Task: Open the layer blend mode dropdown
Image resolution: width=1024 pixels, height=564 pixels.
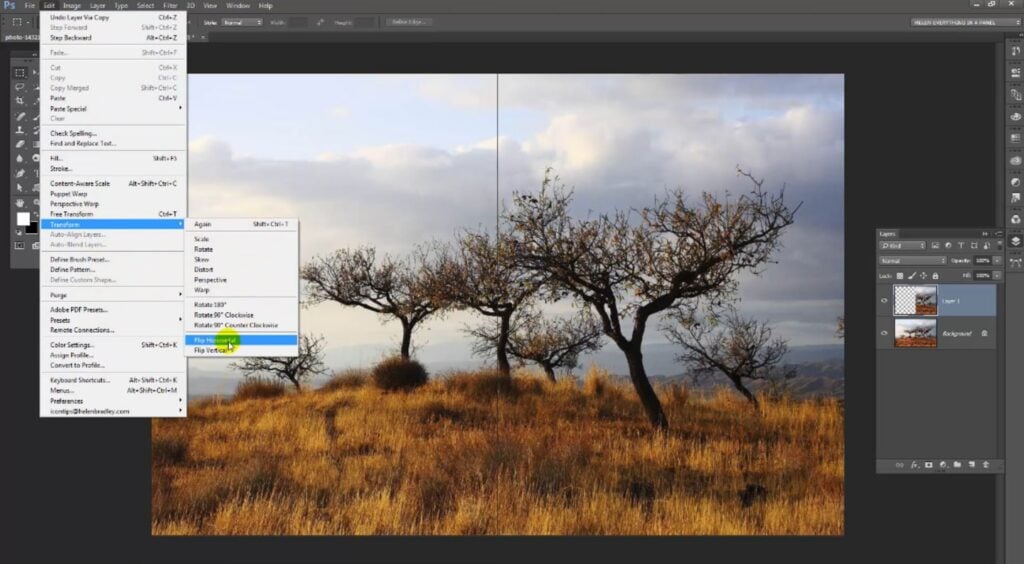Action: [x=912, y=260]
